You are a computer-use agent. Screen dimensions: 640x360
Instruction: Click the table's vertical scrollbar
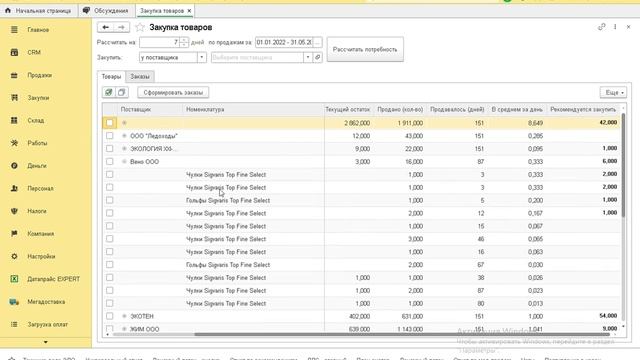623,165
